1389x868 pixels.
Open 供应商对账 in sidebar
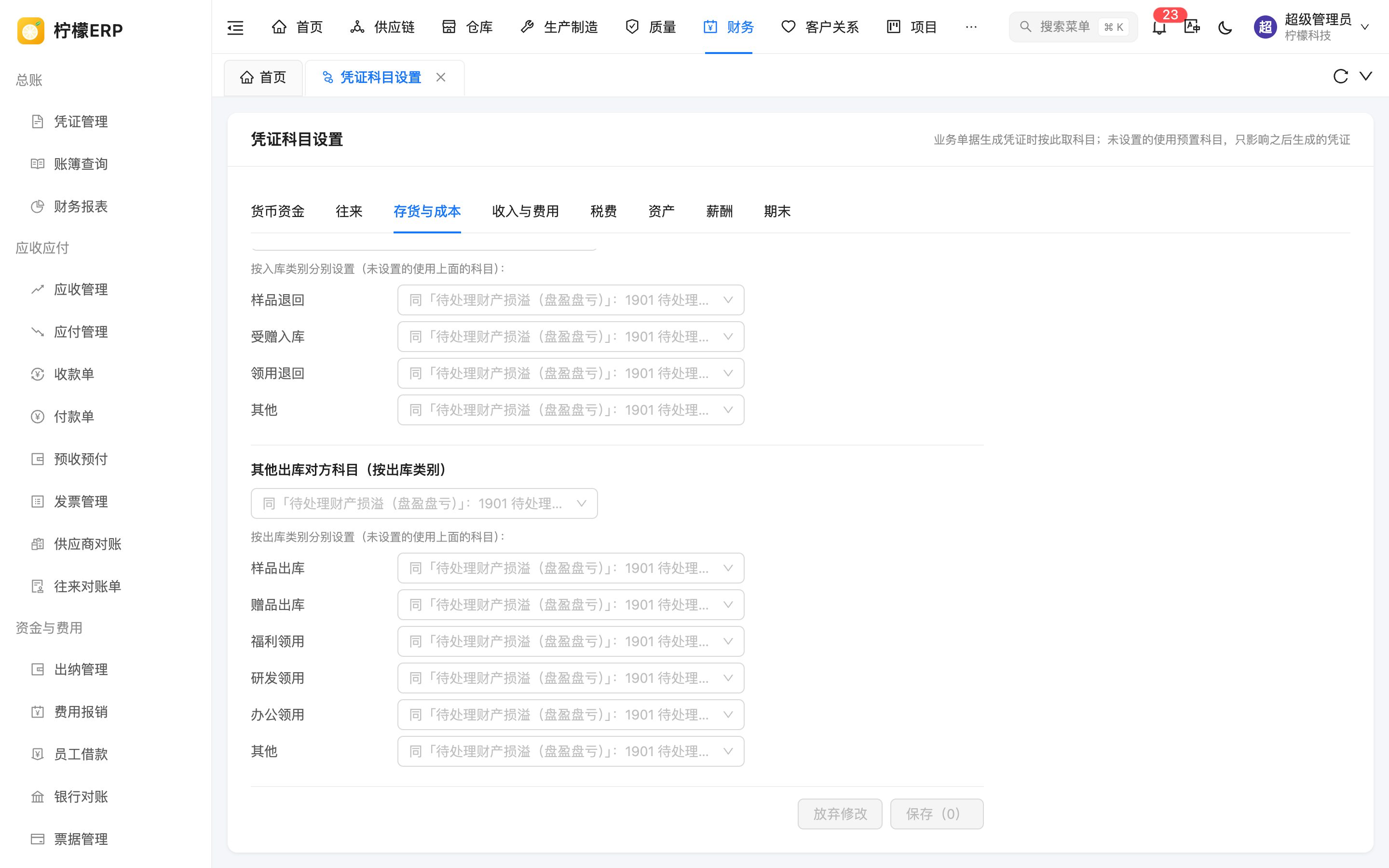click(88, 544)
